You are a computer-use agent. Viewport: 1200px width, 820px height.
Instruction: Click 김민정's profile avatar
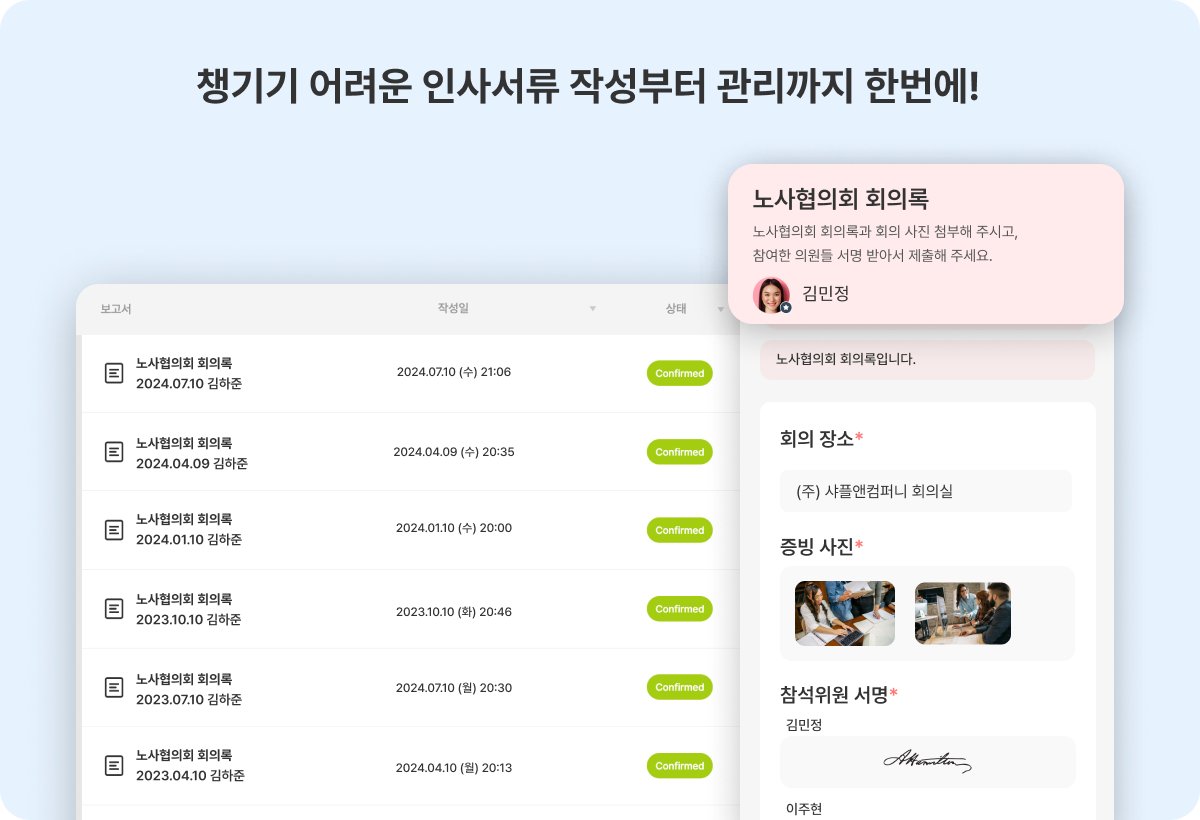point(771,295)
